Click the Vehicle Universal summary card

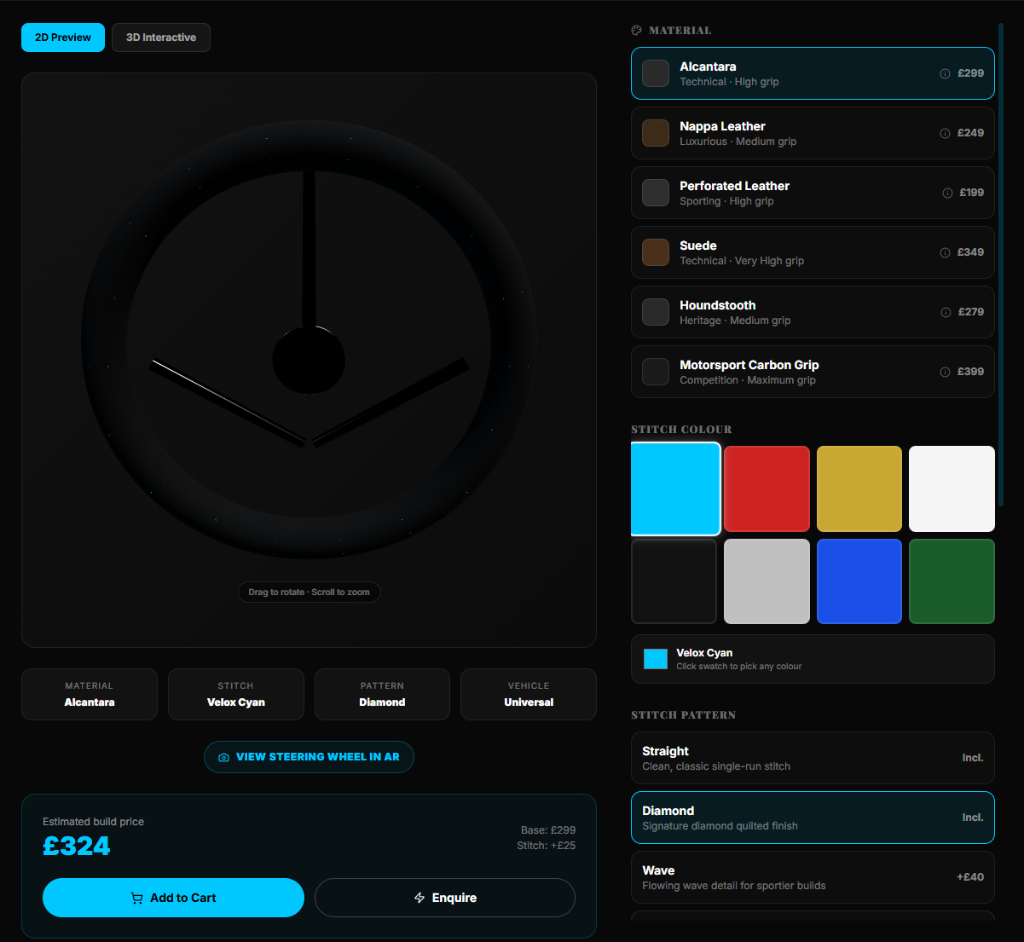point(528,694)
